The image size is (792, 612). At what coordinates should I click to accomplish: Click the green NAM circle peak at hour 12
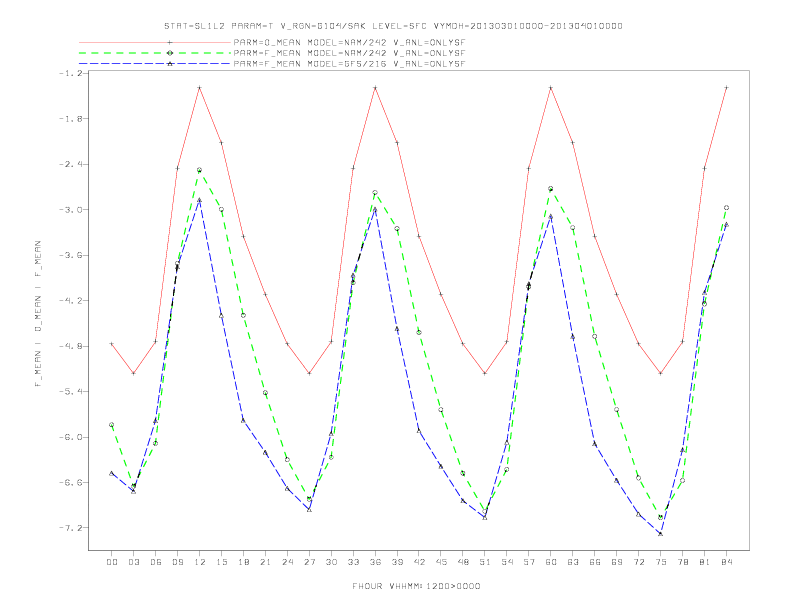coord(200,170)
